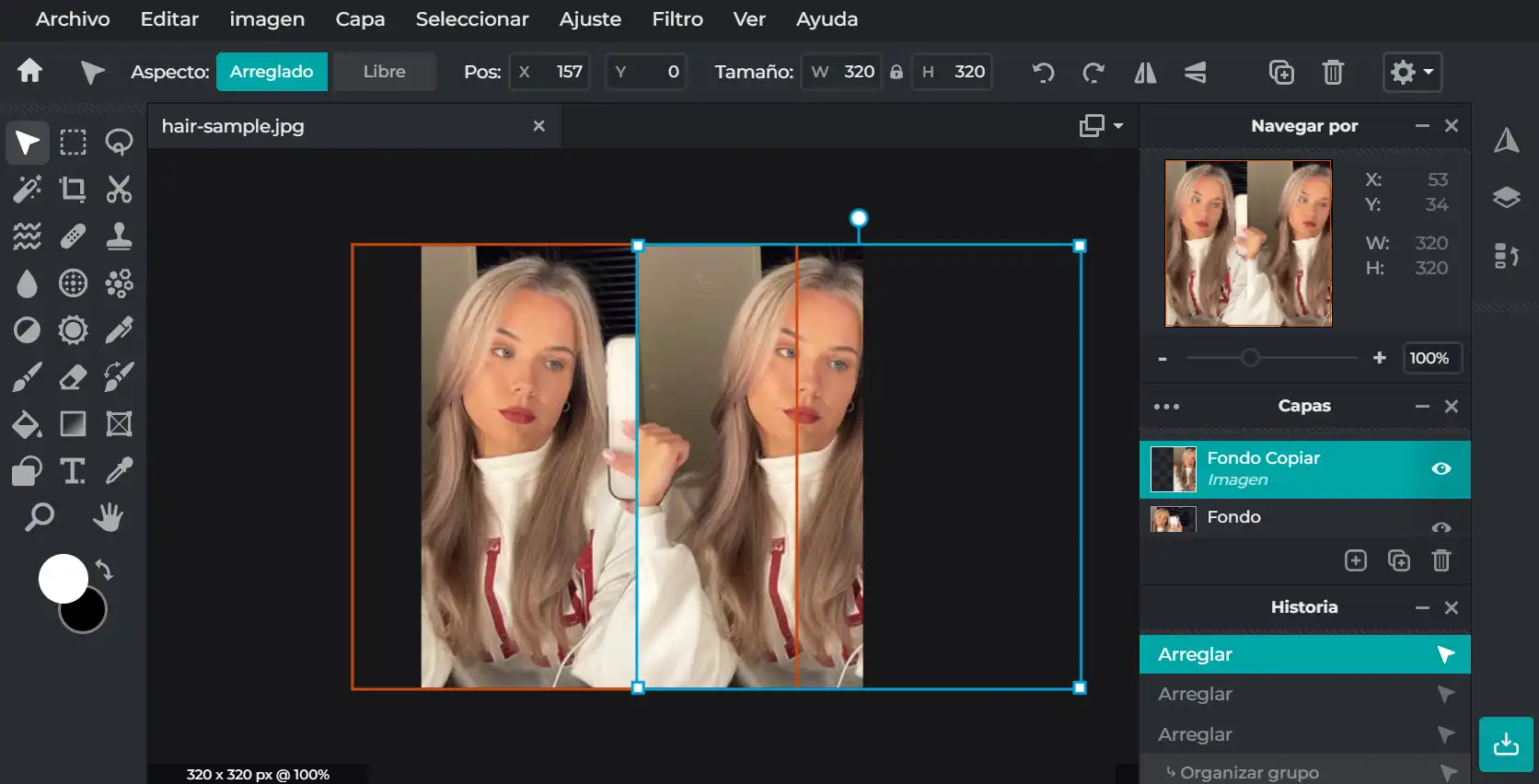Activate the Text tool

click(x=73, y=471)
